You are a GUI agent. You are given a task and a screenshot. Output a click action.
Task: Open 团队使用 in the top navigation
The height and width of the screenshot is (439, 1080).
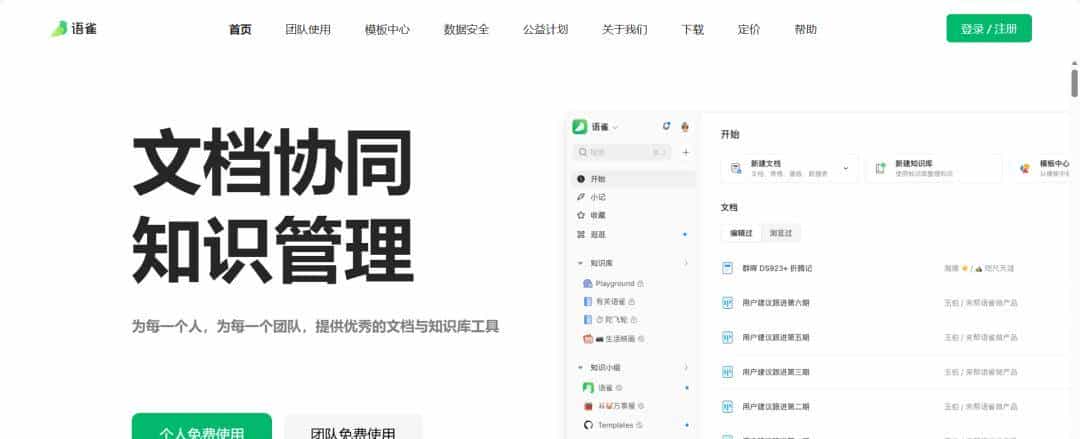tap(308, 29)
